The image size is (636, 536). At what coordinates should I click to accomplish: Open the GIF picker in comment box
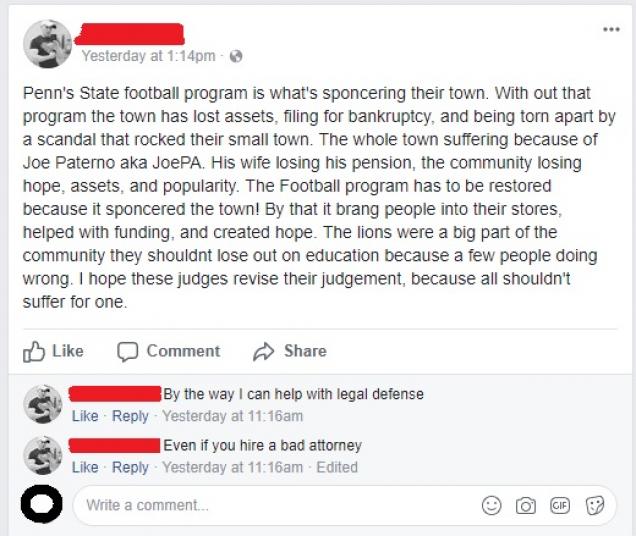coord(560,506)
